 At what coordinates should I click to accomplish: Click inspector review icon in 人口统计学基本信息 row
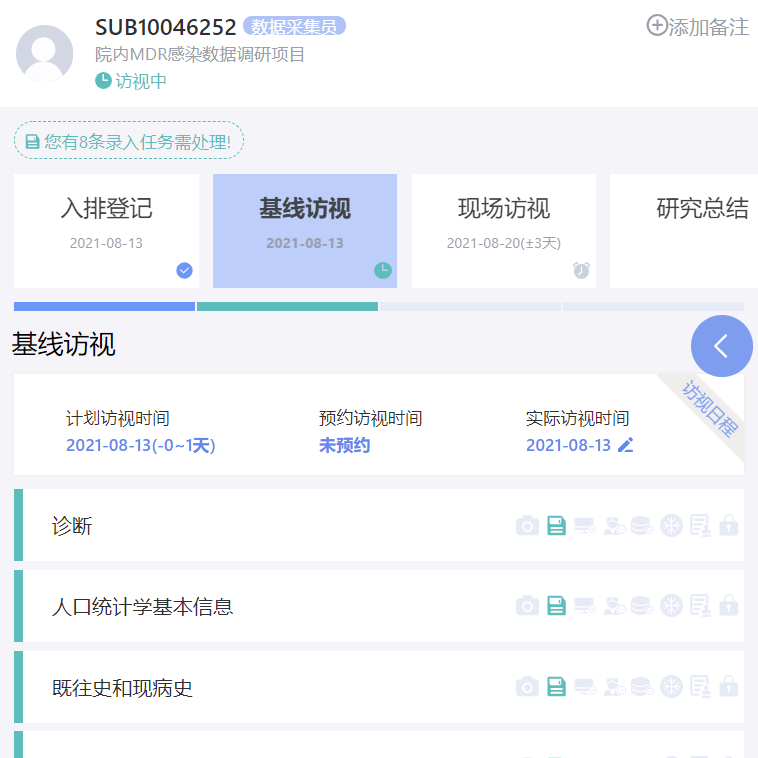[x=614, y=606]
